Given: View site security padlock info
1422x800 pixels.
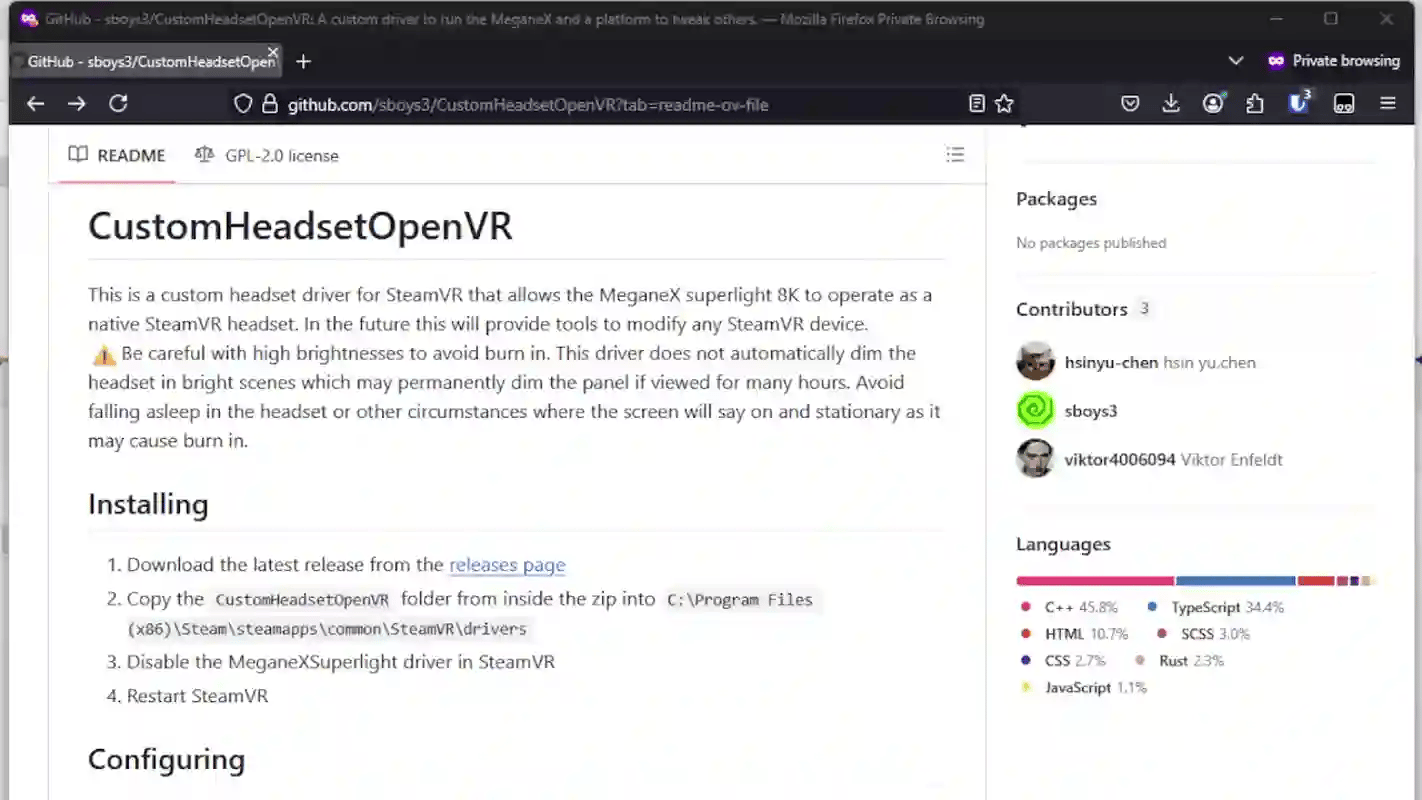Looking at the screenshot, I should tap(268, 104).
